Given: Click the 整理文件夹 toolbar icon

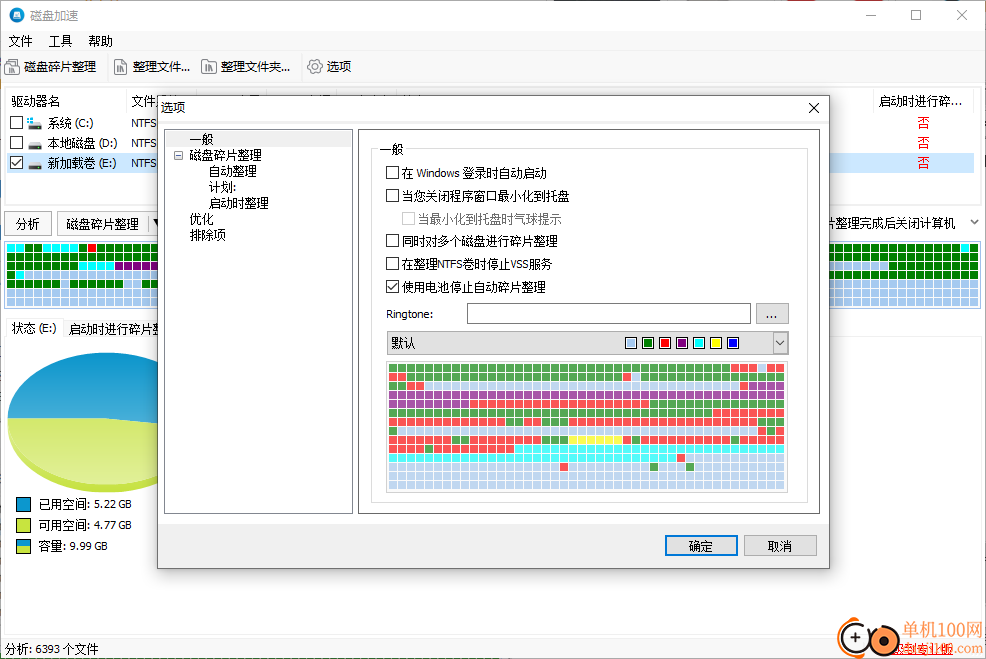Looking at the screenshot, I should [x=209, y=67].
